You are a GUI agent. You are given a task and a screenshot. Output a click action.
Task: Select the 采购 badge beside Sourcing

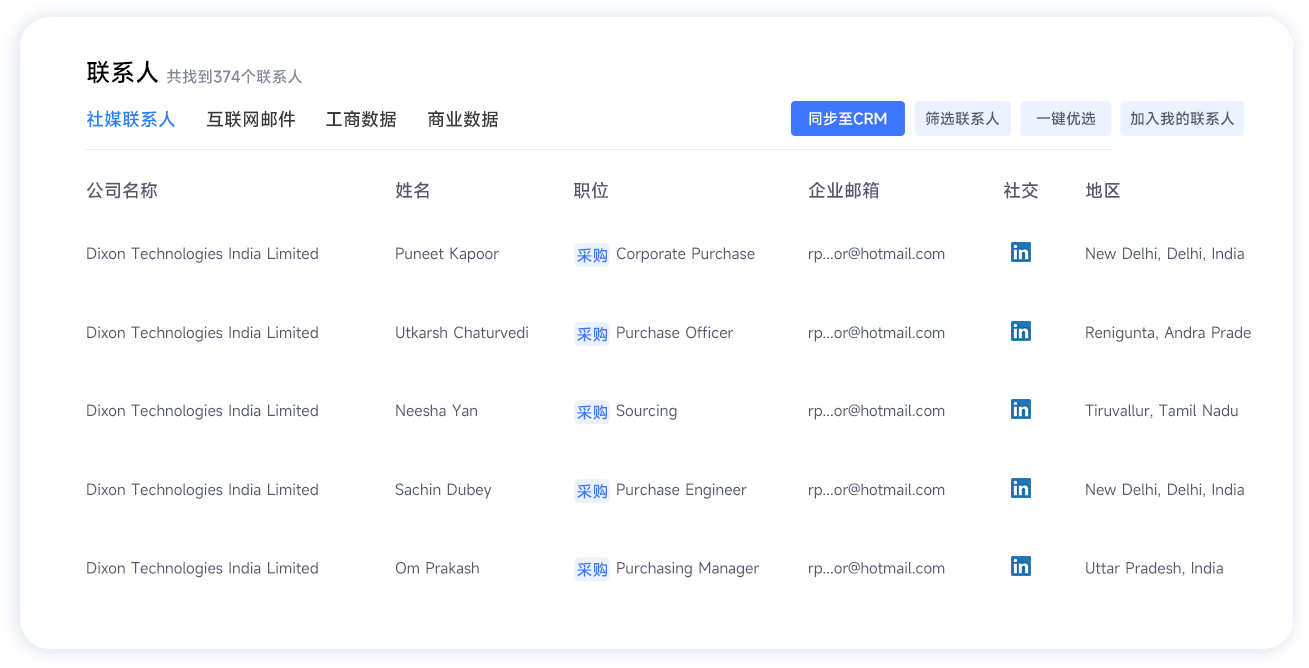point(591,411)
